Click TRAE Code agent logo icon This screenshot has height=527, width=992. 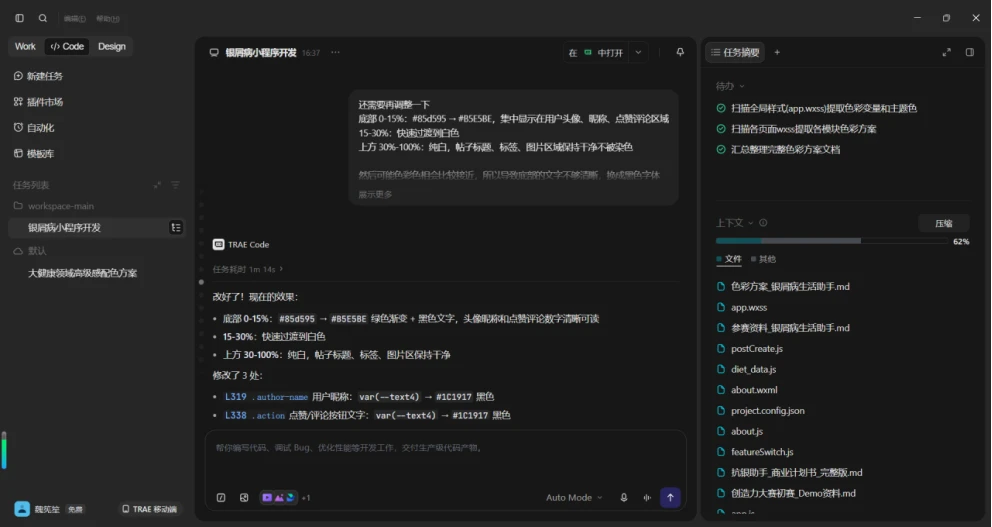(x=218, y=244)
